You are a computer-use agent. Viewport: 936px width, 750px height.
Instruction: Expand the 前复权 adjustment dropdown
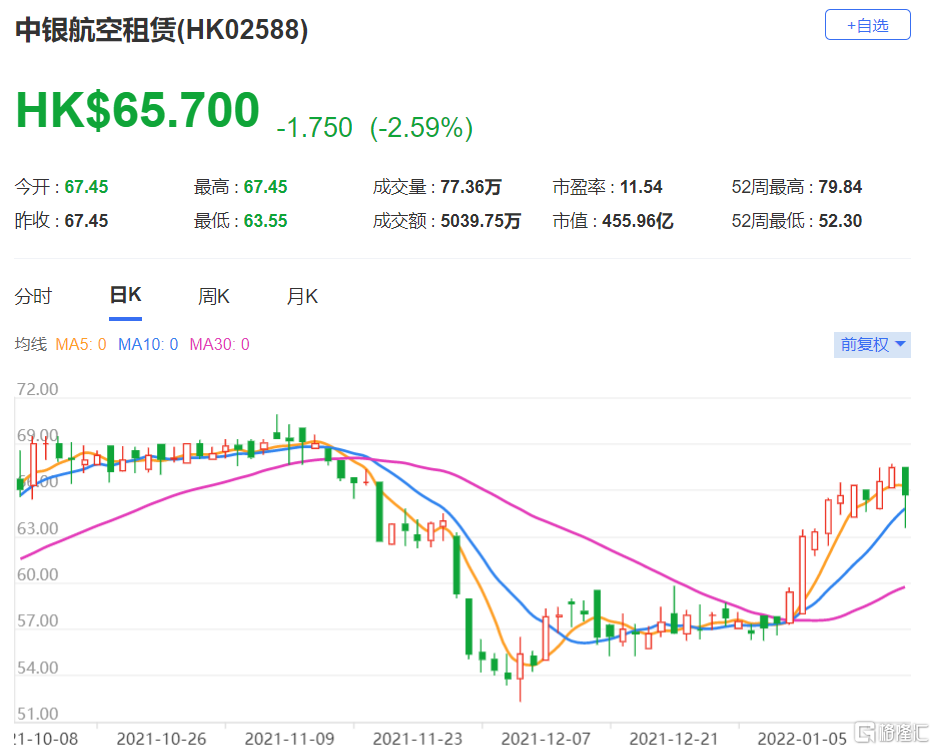click(872, 344)
